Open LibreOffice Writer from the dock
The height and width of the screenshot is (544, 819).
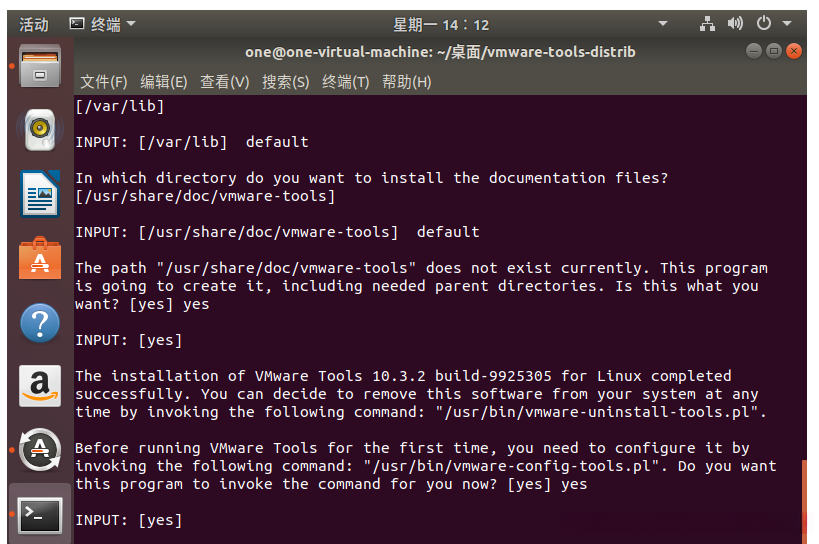pyautogui.click(x=40, y=193)
